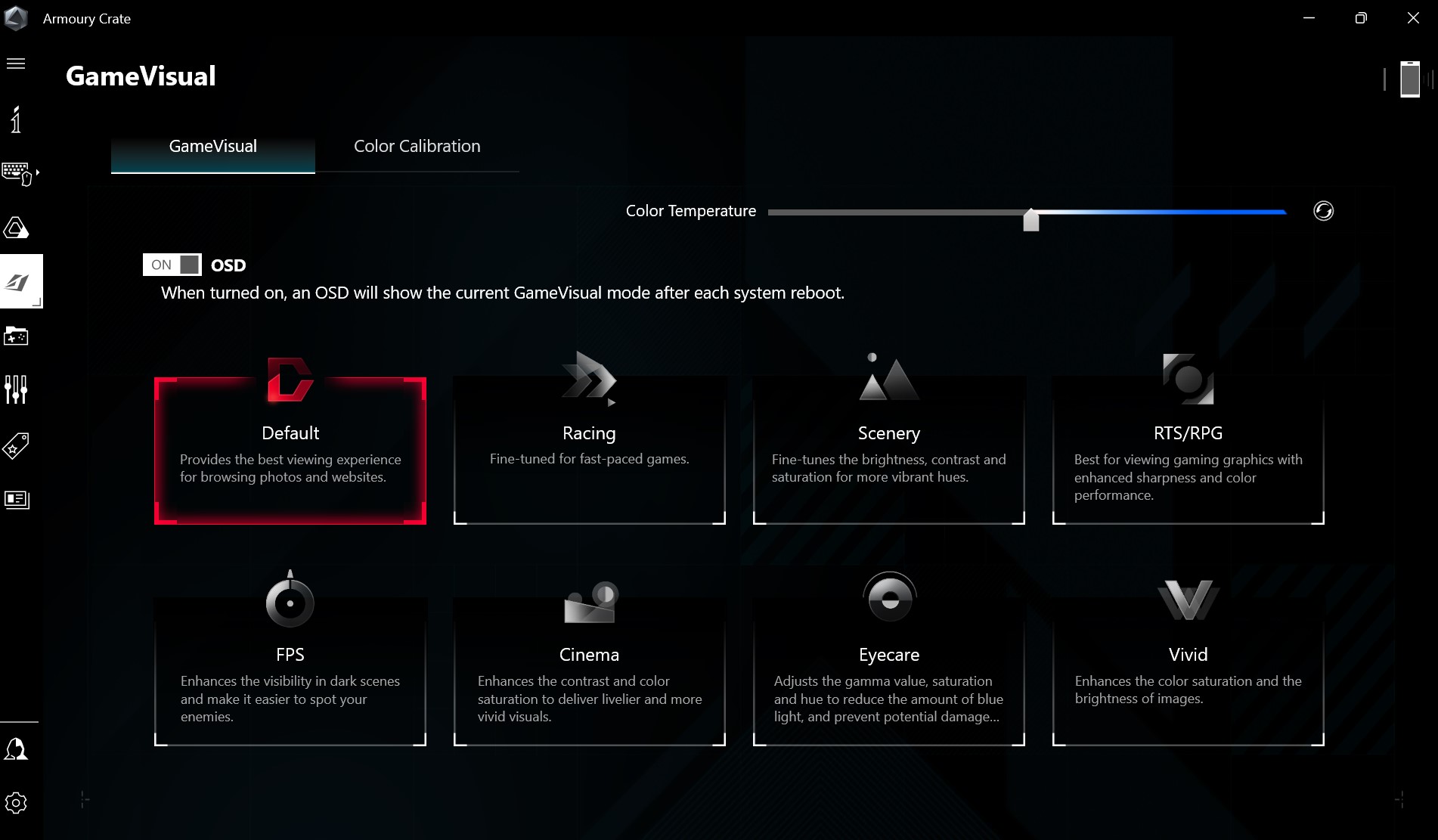Turn off the OSD toggle
The height and width of the screenshot is (840, 1438).
172,264
